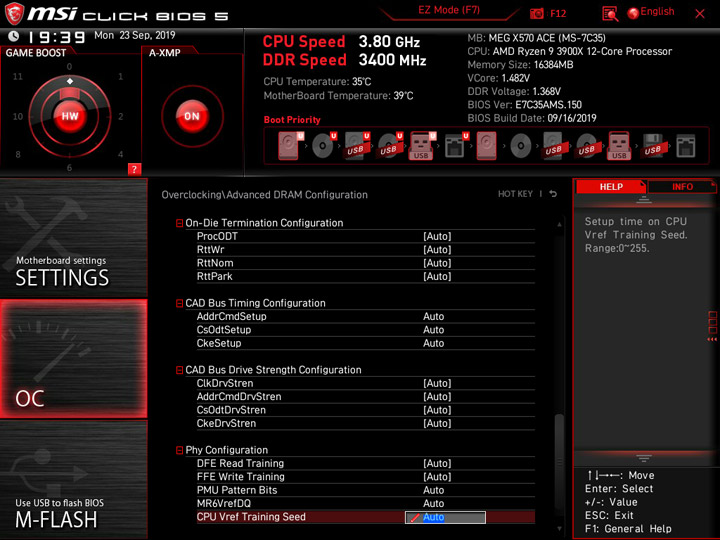Click the F12 screenshot camera icon
Viewport: 720px width, 540px height.
[x=536, y=14]
